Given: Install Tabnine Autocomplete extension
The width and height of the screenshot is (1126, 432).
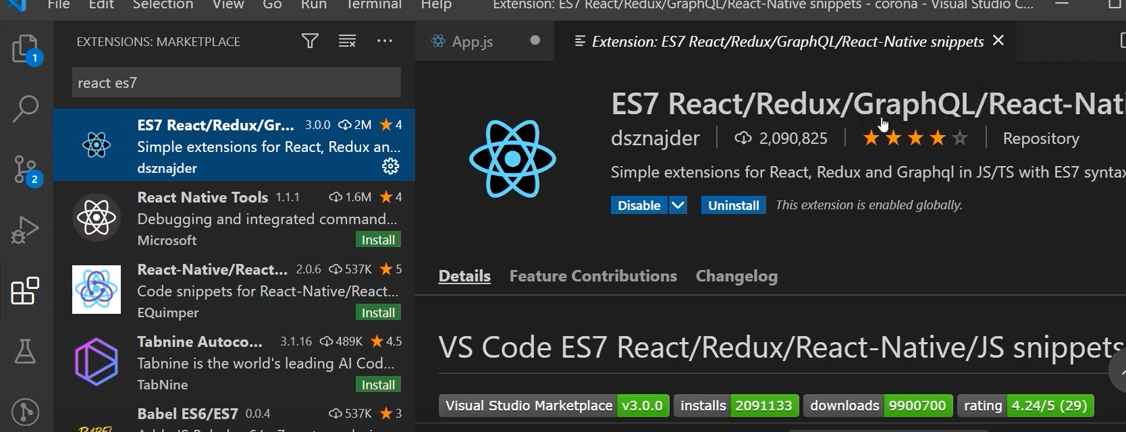Looking at the screenshot, I should coord(378,385).
